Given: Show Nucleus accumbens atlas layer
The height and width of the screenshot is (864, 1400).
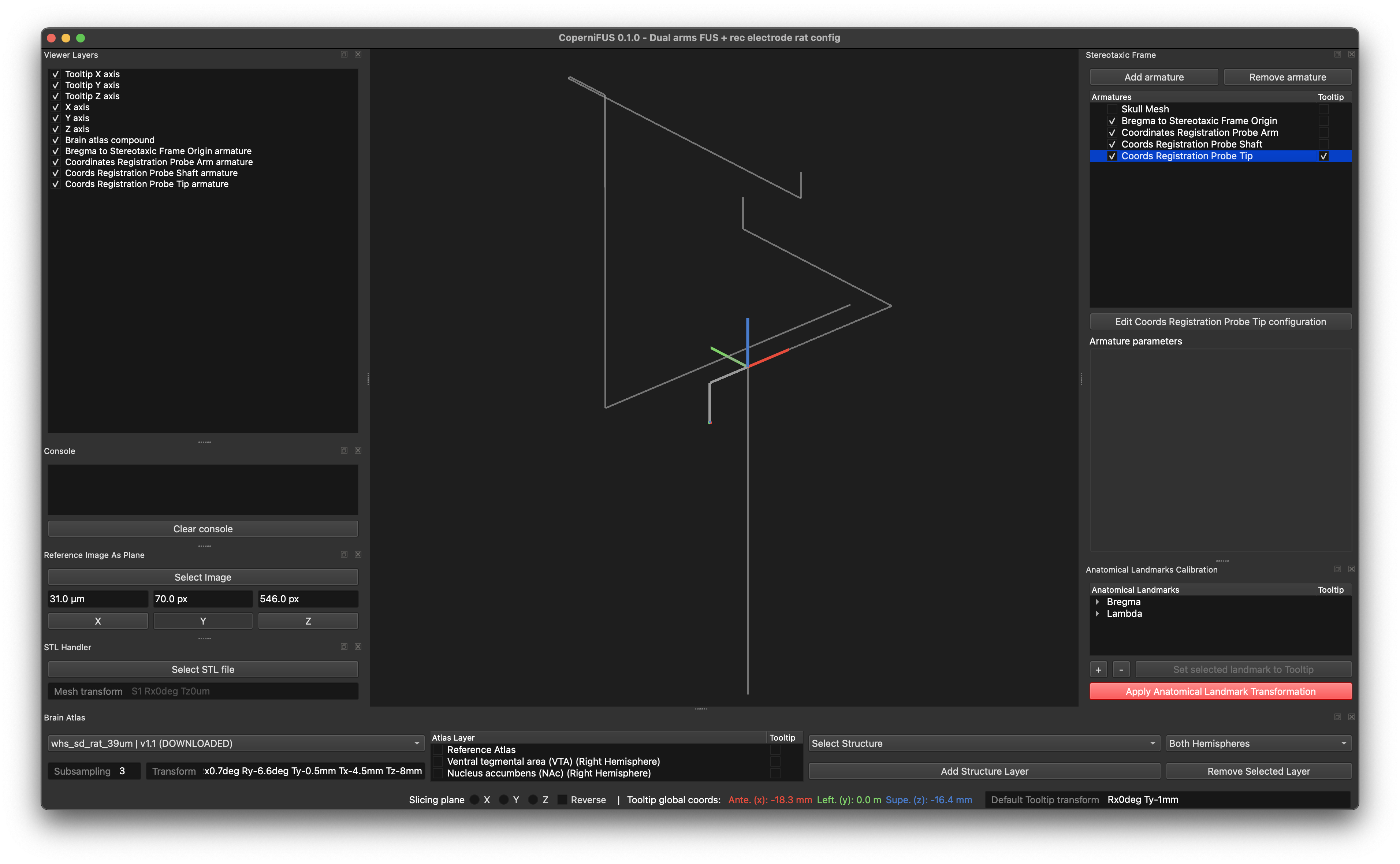Looking at the screenshot, I should (x=438, y=773).
